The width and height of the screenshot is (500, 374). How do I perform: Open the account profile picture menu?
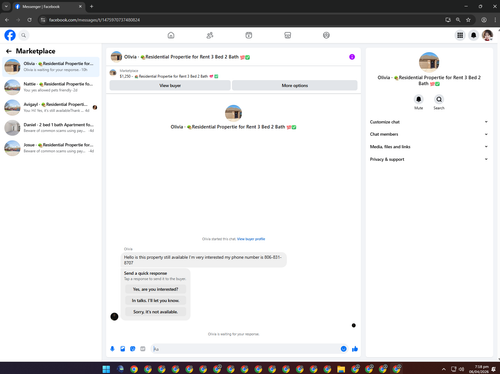pos(487,35)
